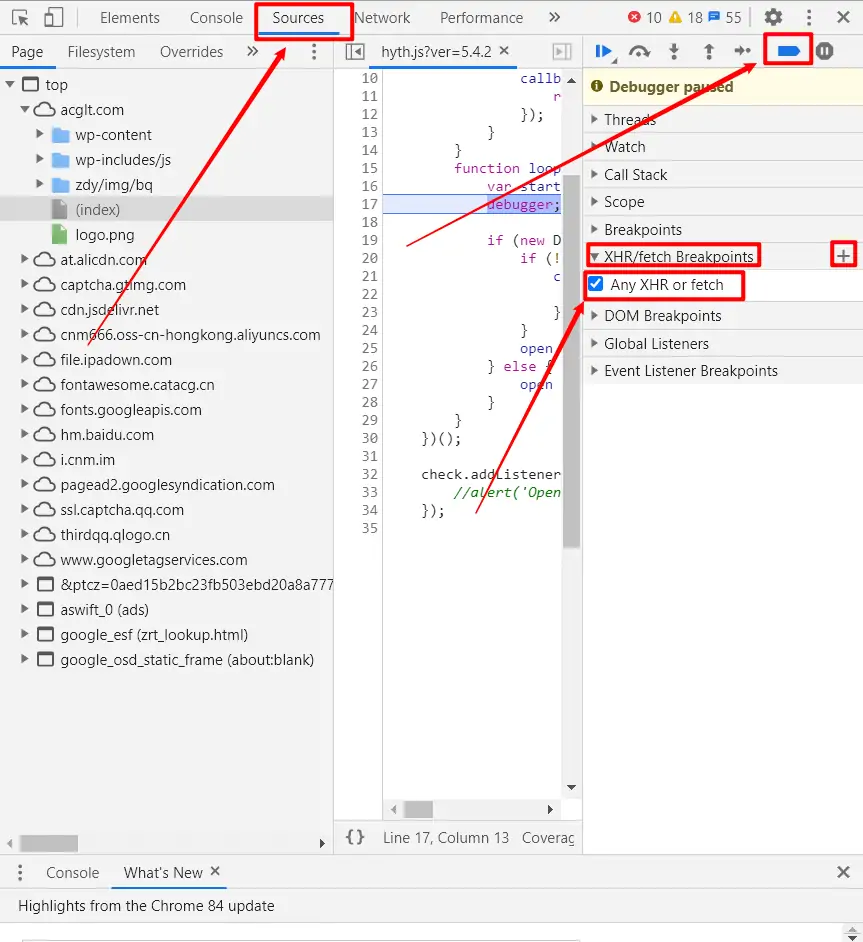
Task: Resume script execution with the blue play icon
Action: pos(606,49)
